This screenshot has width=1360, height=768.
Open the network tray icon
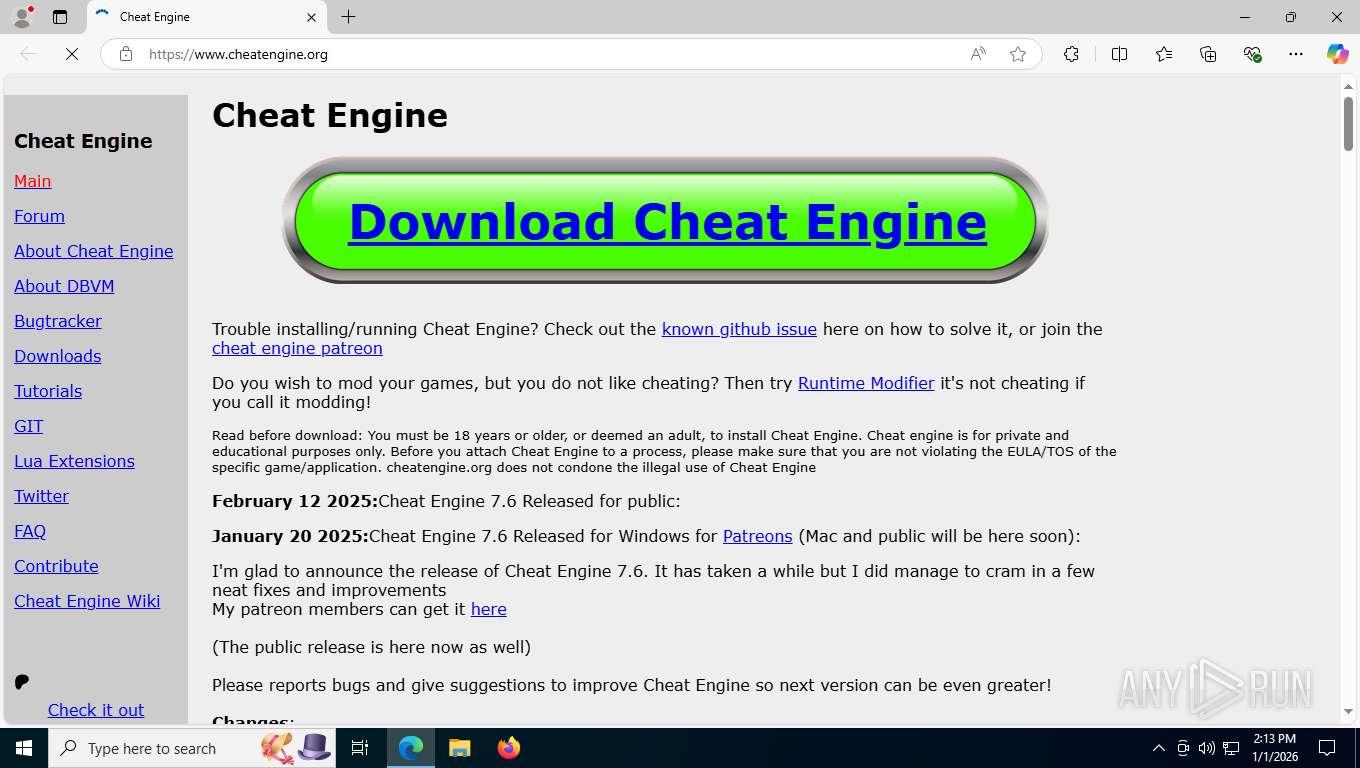click(1232, 748)
